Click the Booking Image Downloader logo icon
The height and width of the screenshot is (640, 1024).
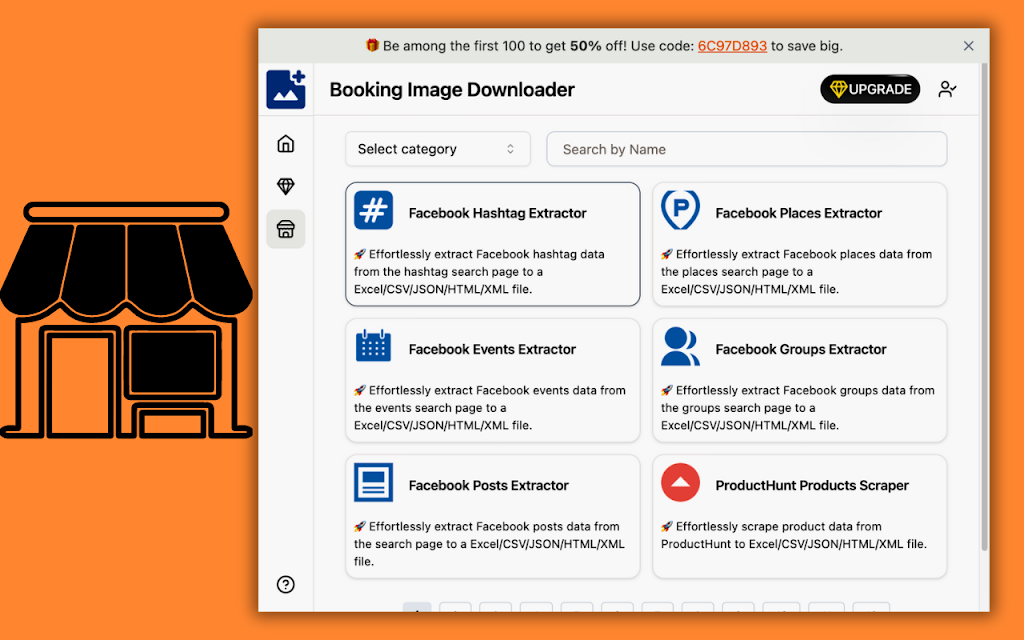click(285, 89)
